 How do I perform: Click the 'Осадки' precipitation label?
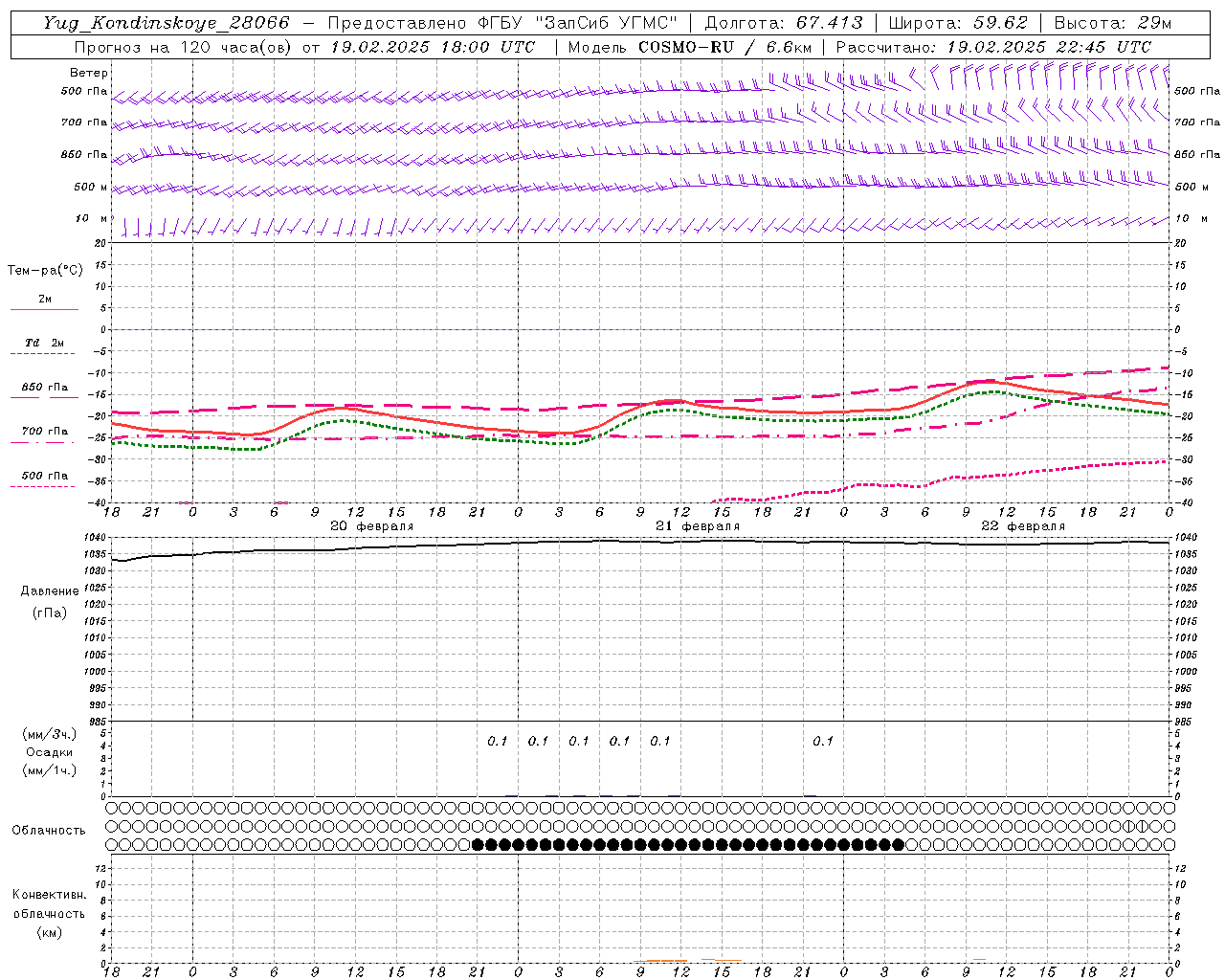coord(50,752)
